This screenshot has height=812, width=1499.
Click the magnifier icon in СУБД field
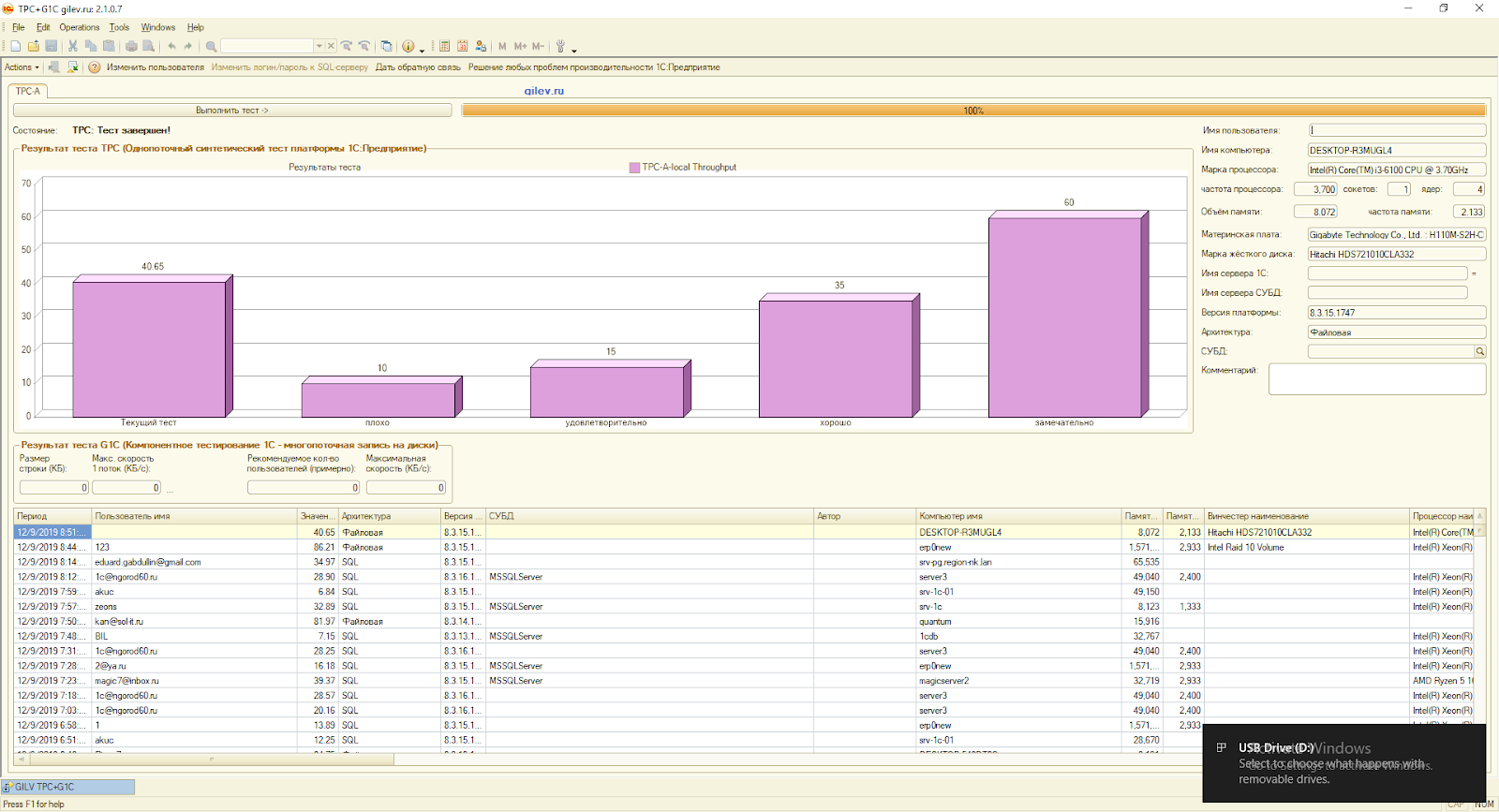coord(1480,351)
